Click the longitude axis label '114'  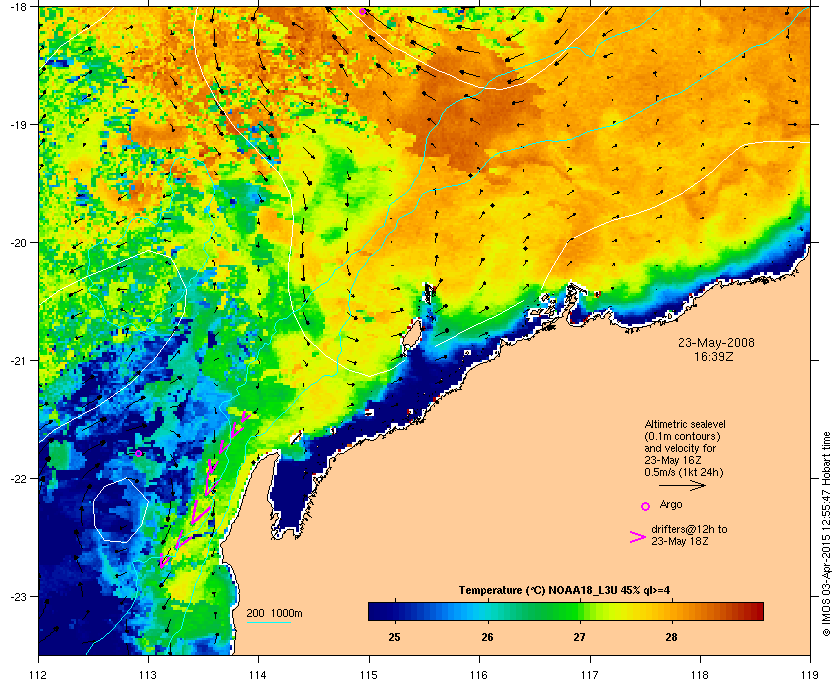click(258, 675)
